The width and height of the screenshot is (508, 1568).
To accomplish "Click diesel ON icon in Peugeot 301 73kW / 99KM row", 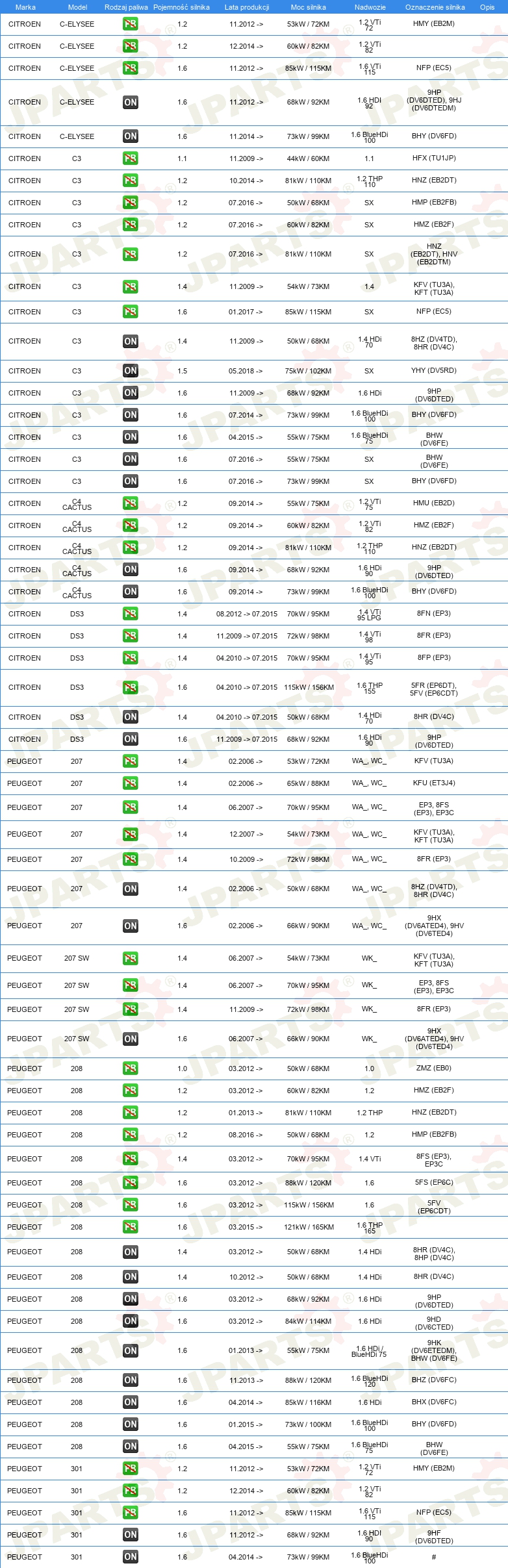I will coord(131,1557).
